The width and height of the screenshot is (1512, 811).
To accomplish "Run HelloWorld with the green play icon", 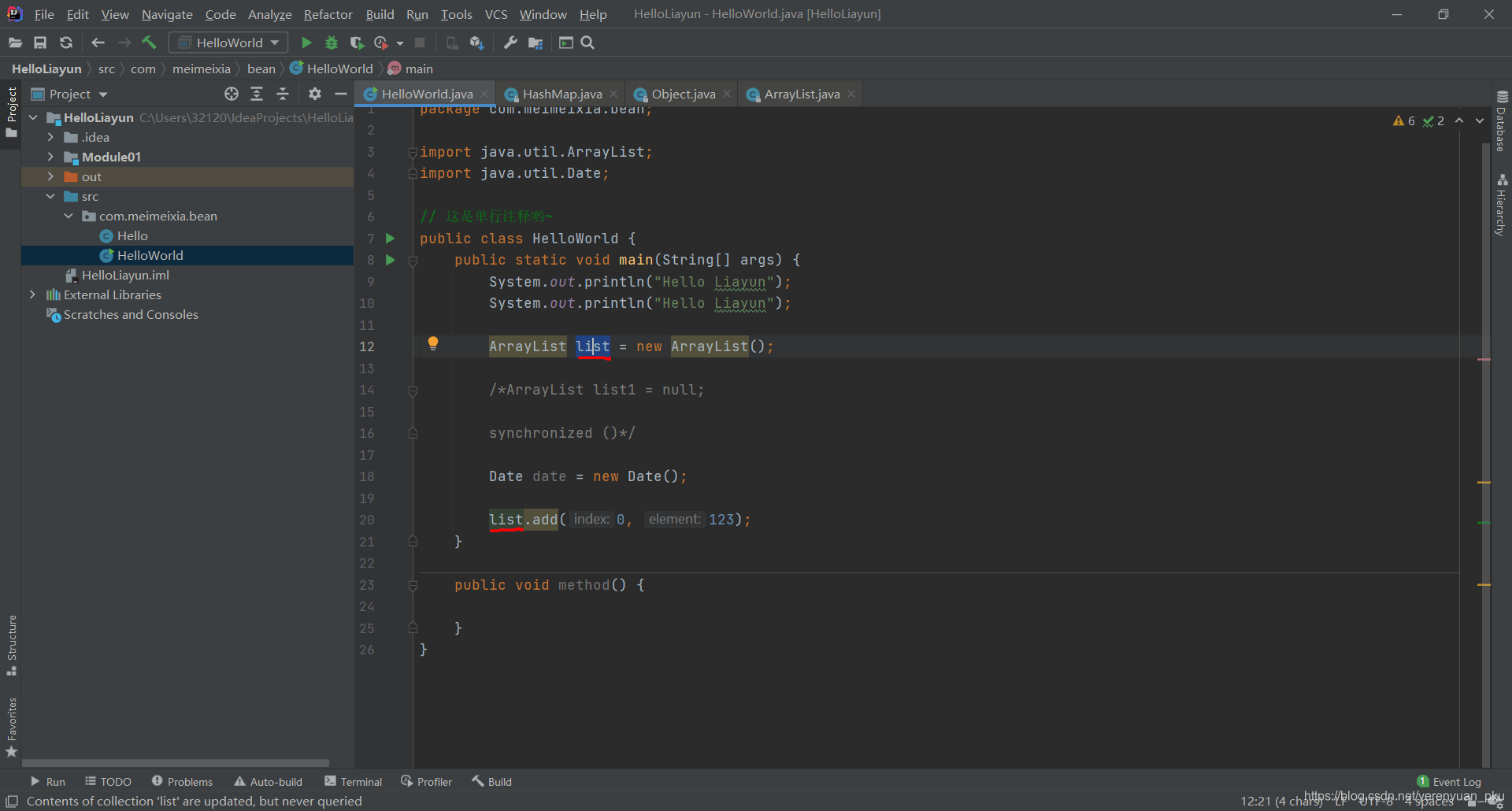I will pos(306,43).
